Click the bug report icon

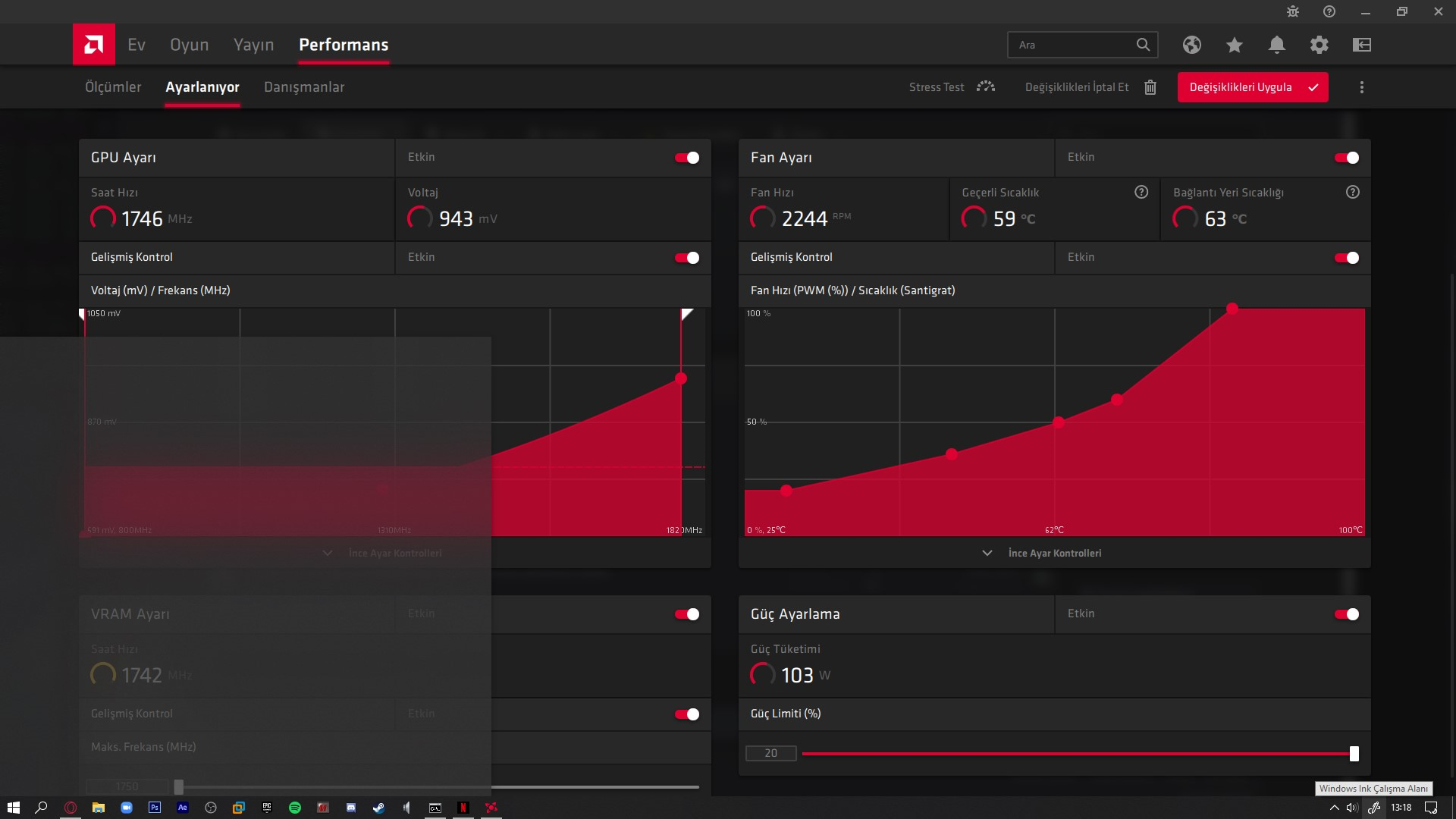click(1292, 11)
